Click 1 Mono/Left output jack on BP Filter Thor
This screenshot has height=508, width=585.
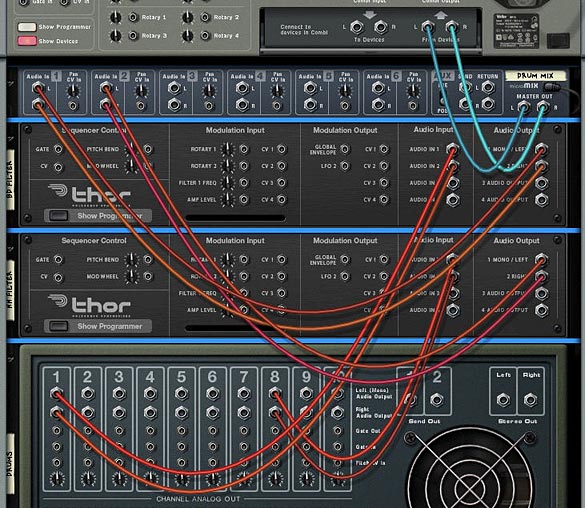(541, 149)
